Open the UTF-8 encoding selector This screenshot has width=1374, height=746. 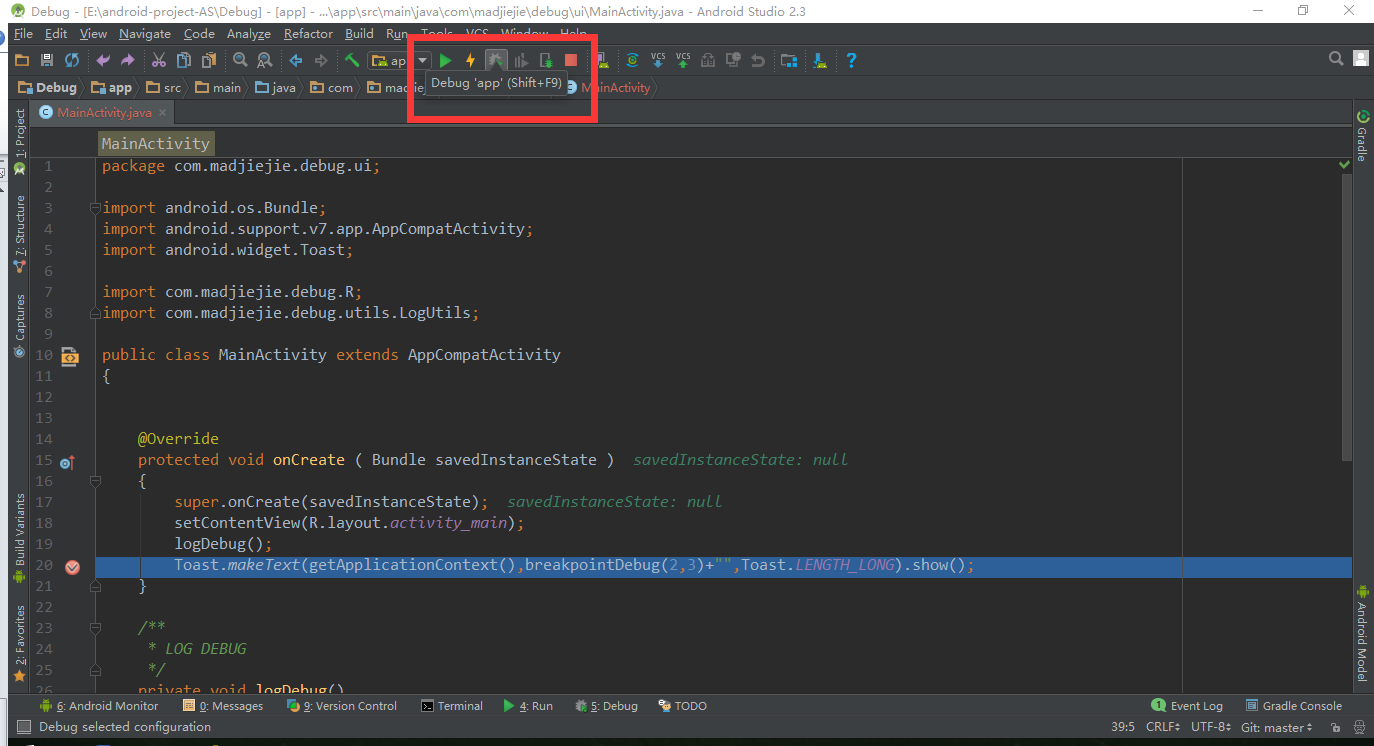1212,727
